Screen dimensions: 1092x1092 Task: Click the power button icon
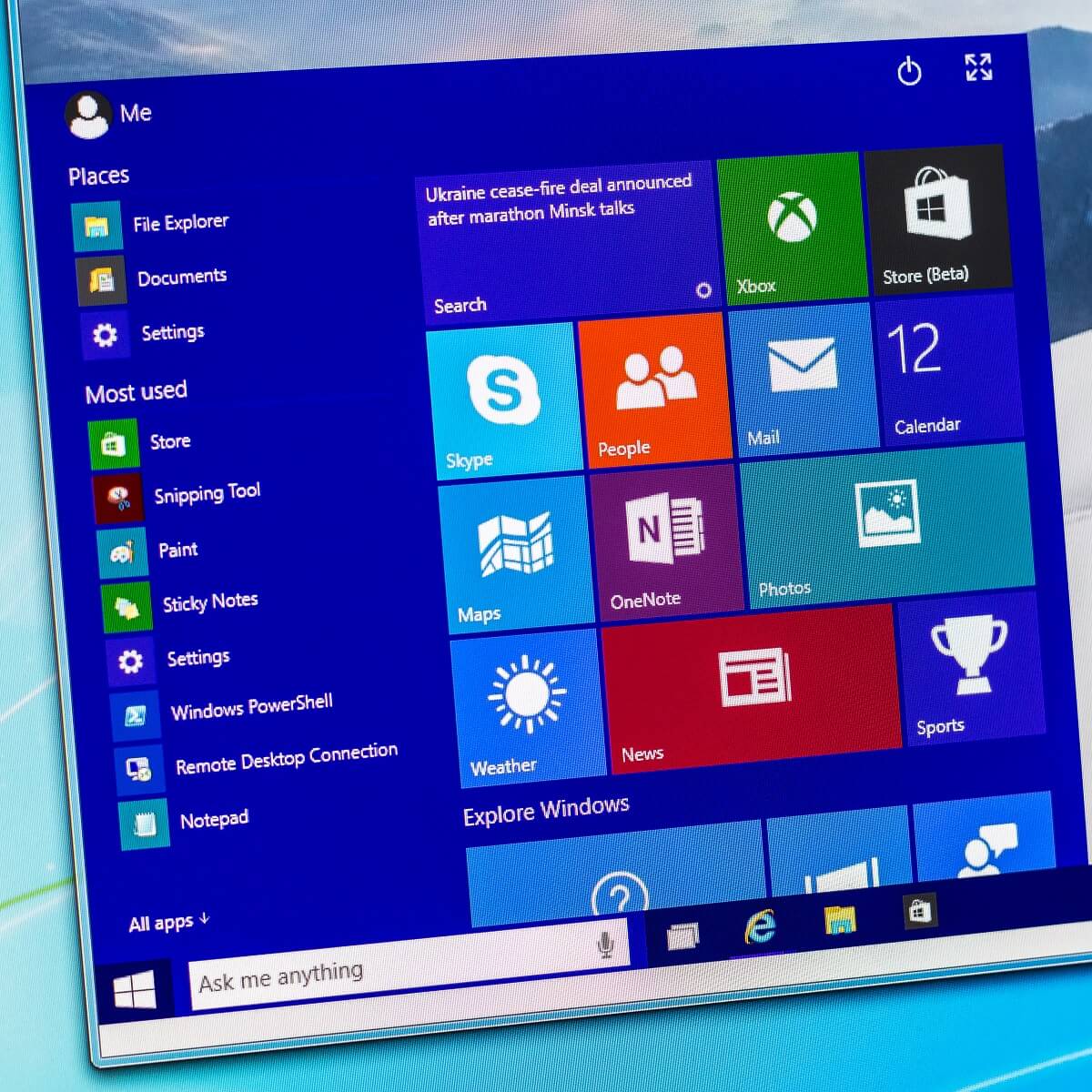coord(909,71)
